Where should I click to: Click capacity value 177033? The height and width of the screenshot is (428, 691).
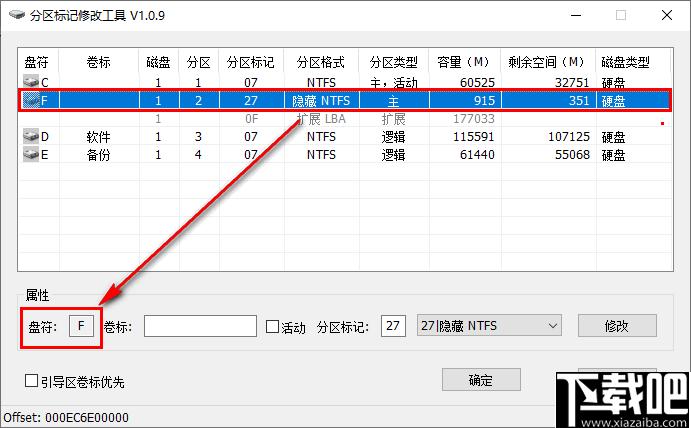coord(474,119)
